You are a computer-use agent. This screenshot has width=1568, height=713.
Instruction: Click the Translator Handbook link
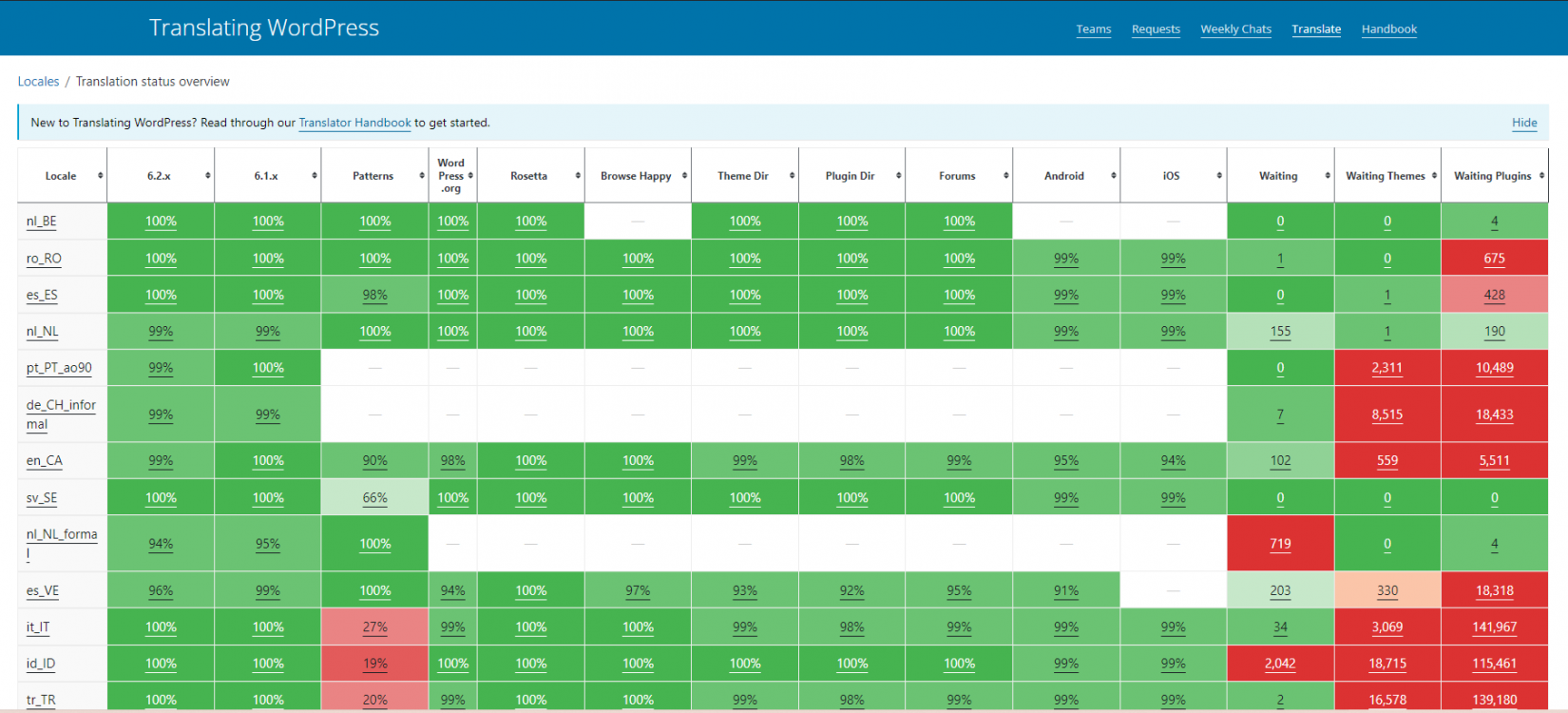coord(354,123)
